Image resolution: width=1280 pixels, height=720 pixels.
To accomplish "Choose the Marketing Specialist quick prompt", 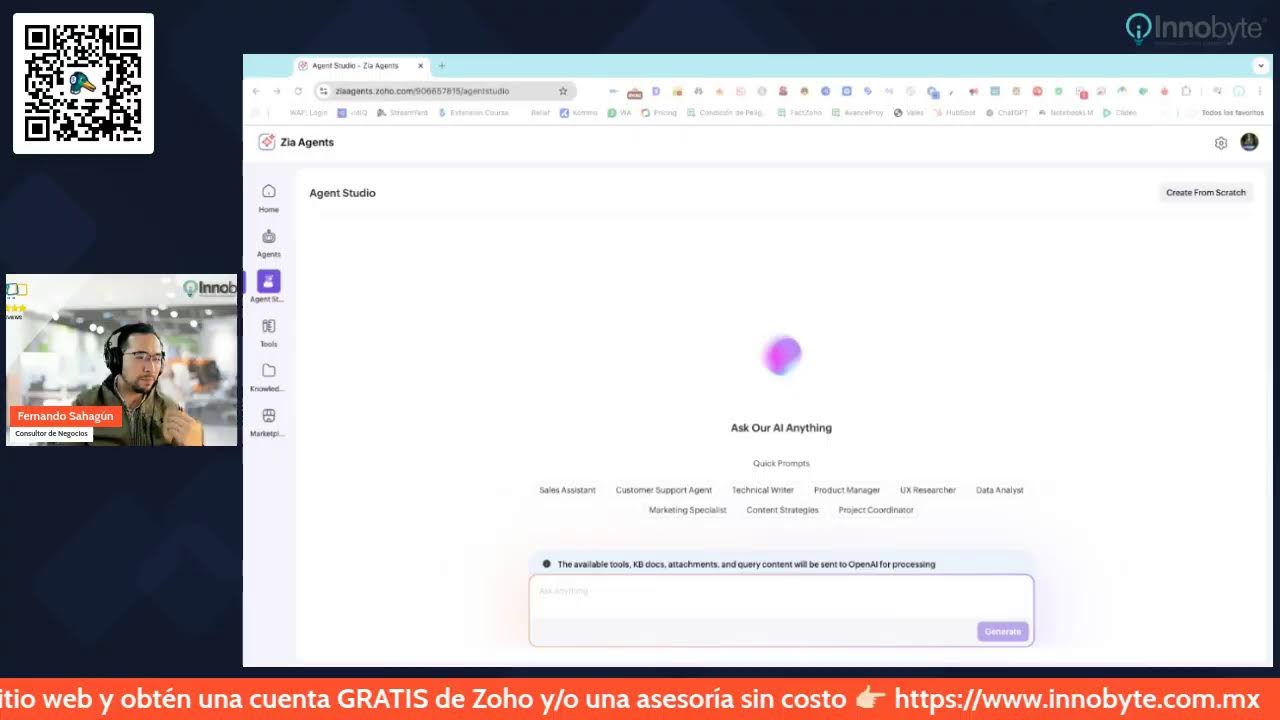I will (x=688, y=510).
